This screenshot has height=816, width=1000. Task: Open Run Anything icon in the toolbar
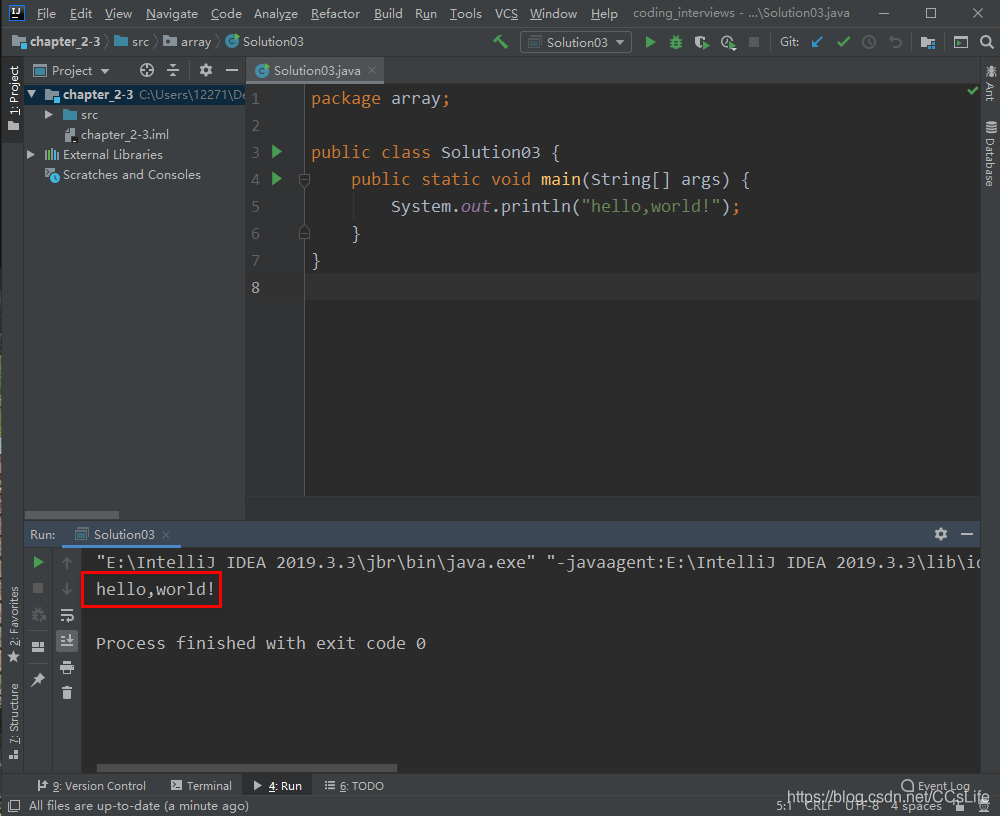[x=960, y=42]
